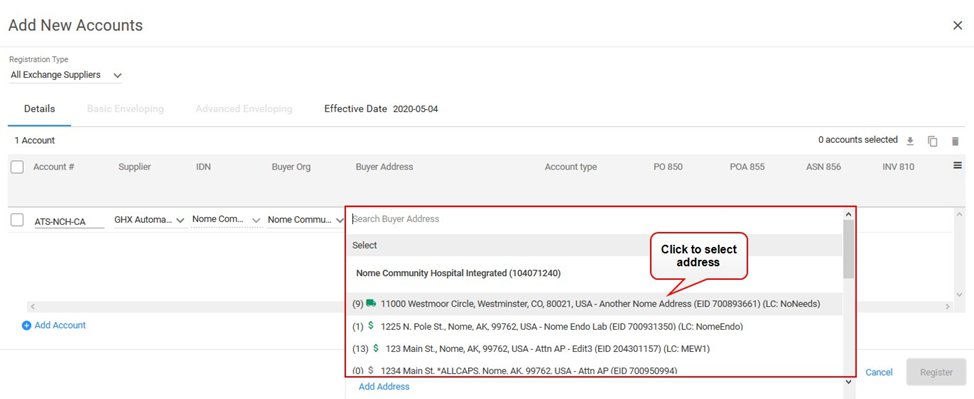Click the dollar icon on 123 Main St.
The image size is (974, 399).
coord(375,348)
